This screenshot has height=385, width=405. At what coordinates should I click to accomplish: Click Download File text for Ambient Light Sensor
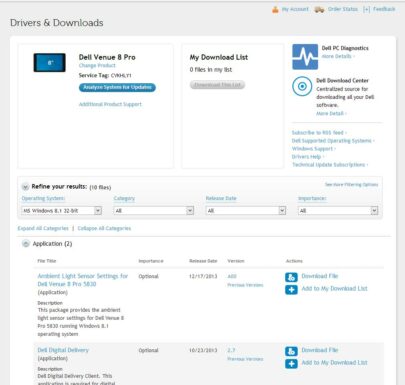(x=320, y=276)
